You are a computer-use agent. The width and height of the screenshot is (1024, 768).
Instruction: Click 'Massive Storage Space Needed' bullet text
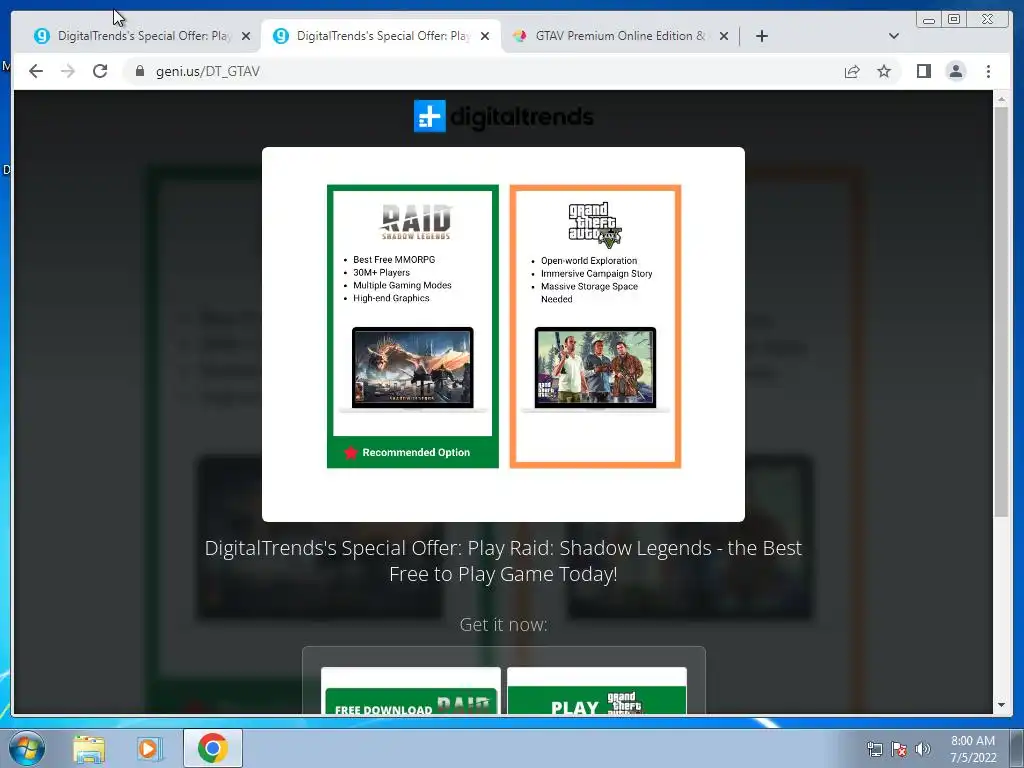[589, 293]
